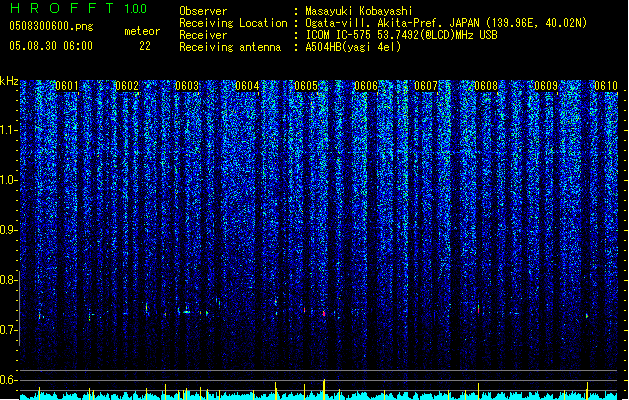Viewport: 629px width, 400px height.
Task: Click the A504HB(yagi 4el) antenna text
Action: pyautogui.click(x=353, y=47)
